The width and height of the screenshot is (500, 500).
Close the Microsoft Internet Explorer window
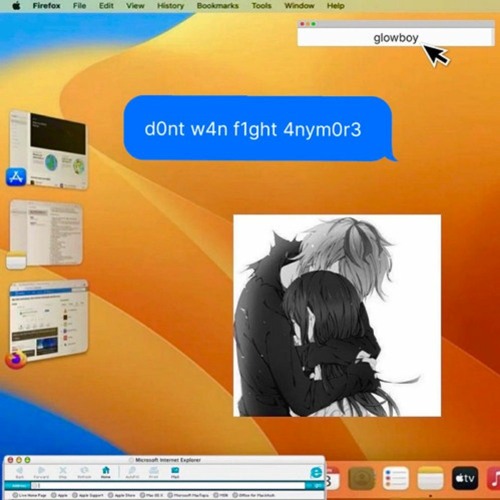tap(10, 460)
